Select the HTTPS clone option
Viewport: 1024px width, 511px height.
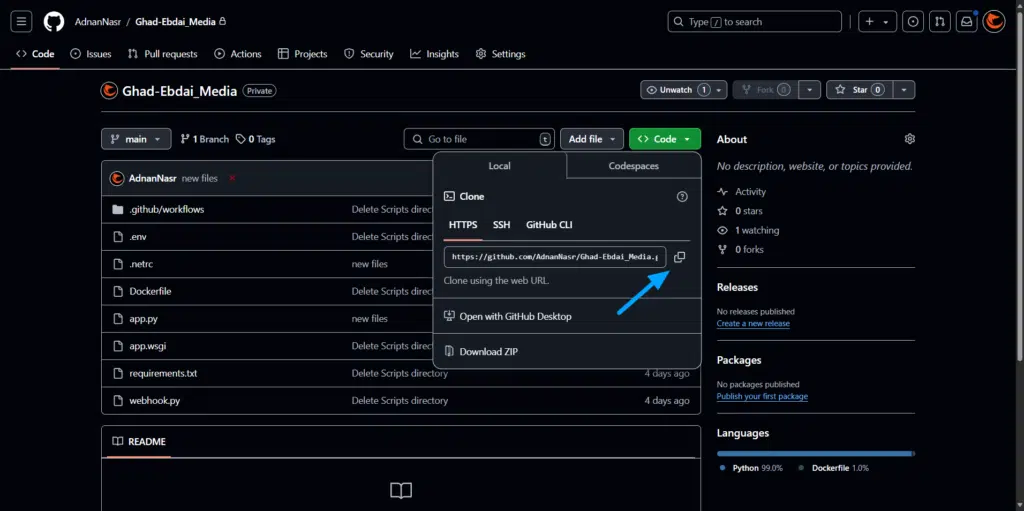[x=463, y=225]
